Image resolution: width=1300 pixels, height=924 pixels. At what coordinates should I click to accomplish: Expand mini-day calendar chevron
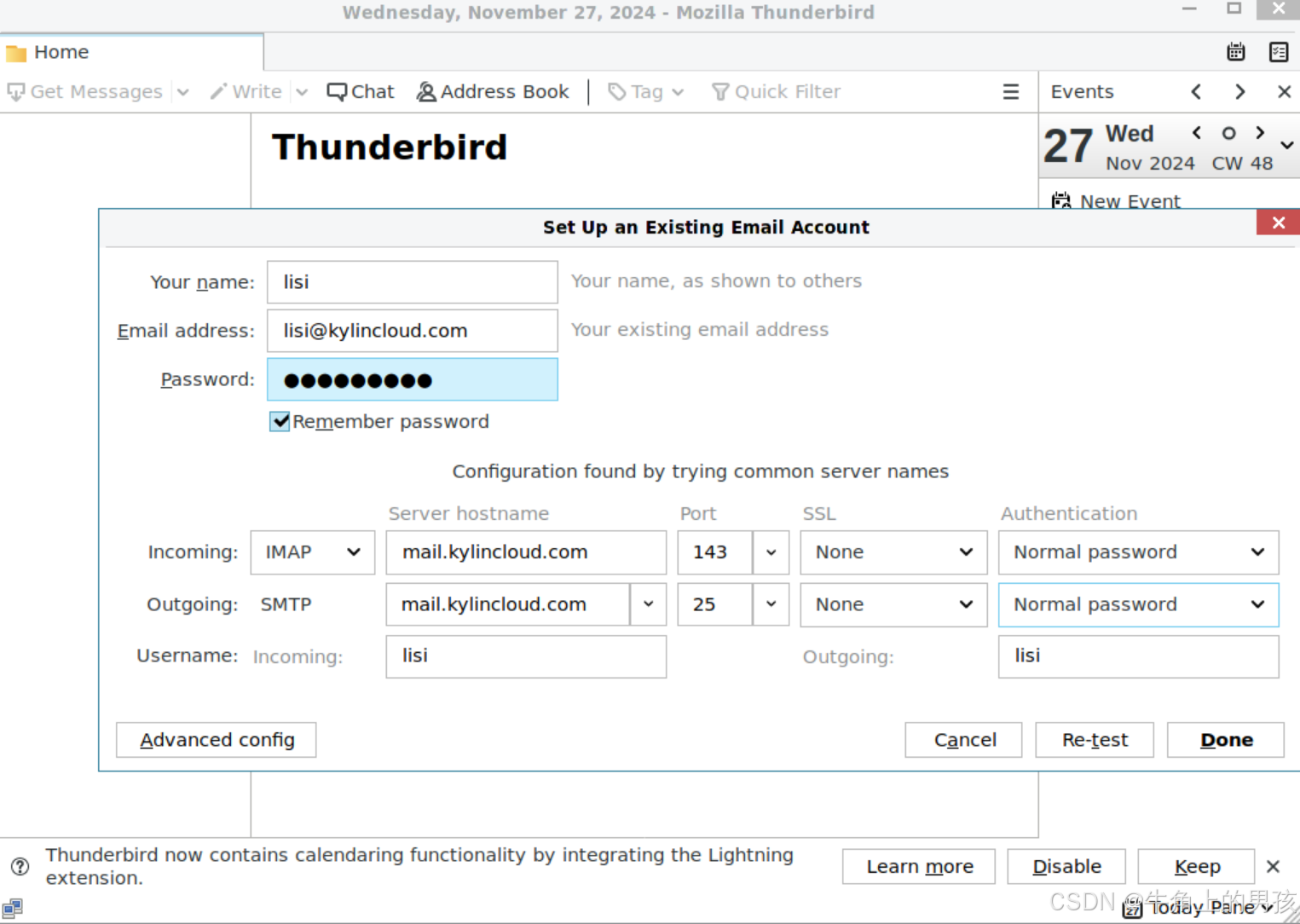point(1287,145)
